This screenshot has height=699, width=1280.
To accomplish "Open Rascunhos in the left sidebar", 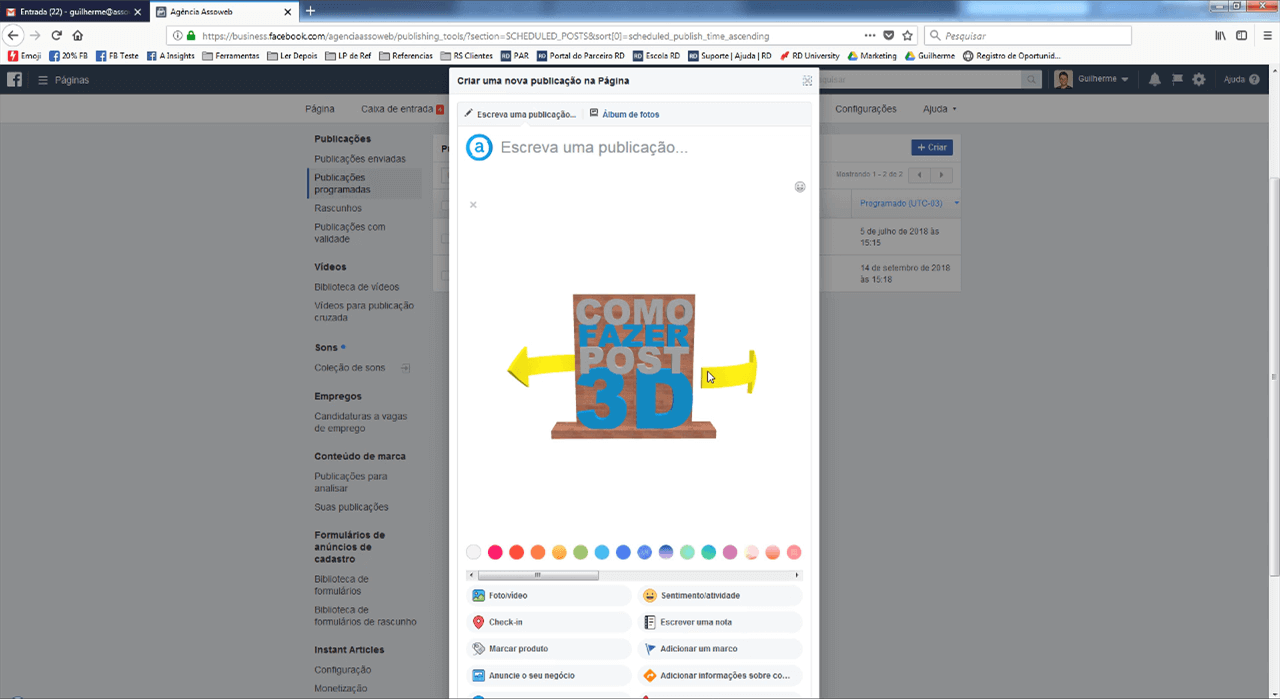I will pos(338,208).
